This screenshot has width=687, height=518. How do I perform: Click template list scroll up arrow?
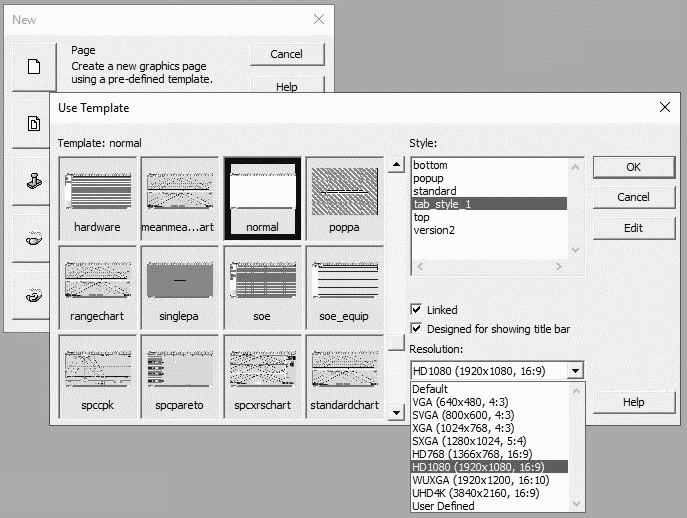point(396,165)
